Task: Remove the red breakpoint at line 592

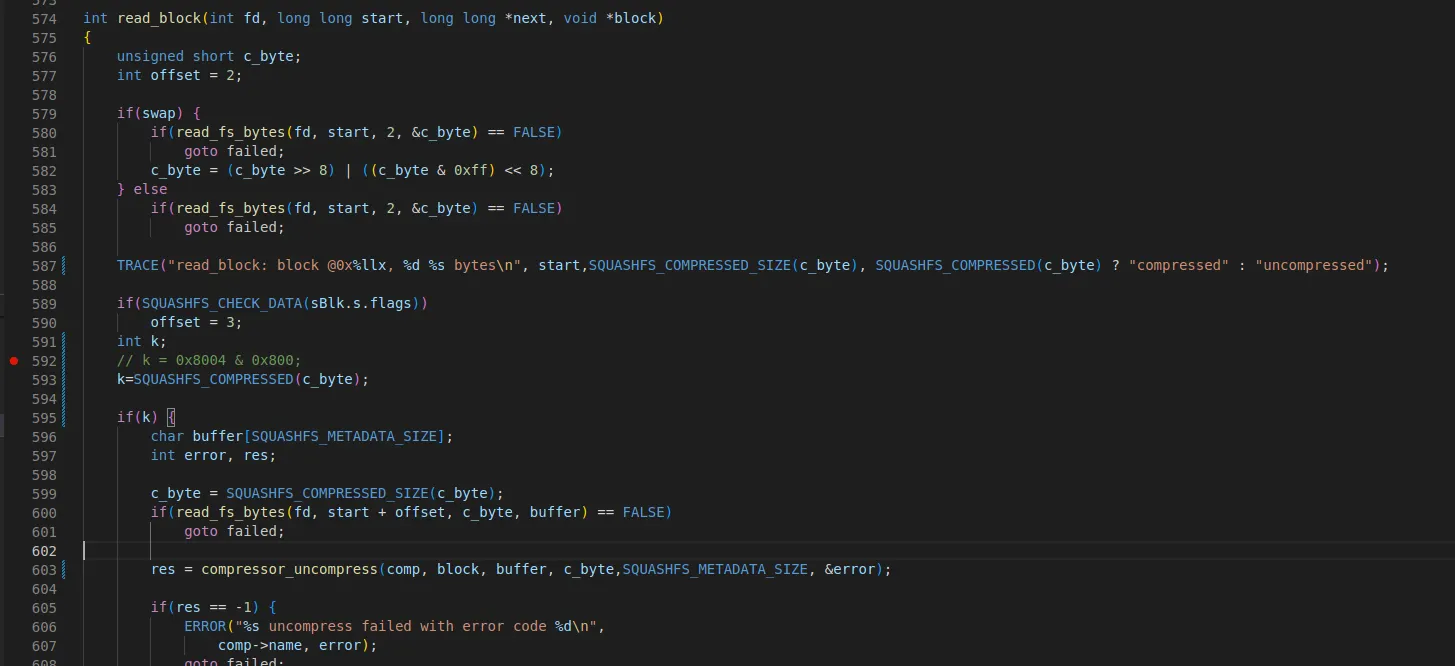Action: coord(14,360)
